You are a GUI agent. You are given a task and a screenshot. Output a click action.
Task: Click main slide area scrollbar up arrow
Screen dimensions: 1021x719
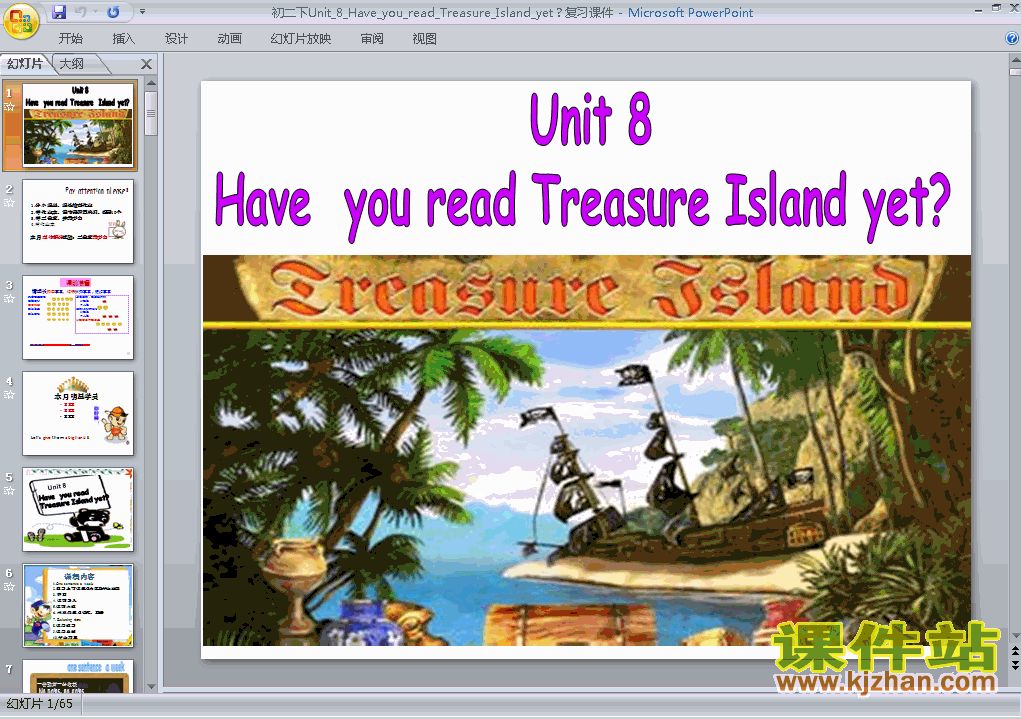(1015, 59)
